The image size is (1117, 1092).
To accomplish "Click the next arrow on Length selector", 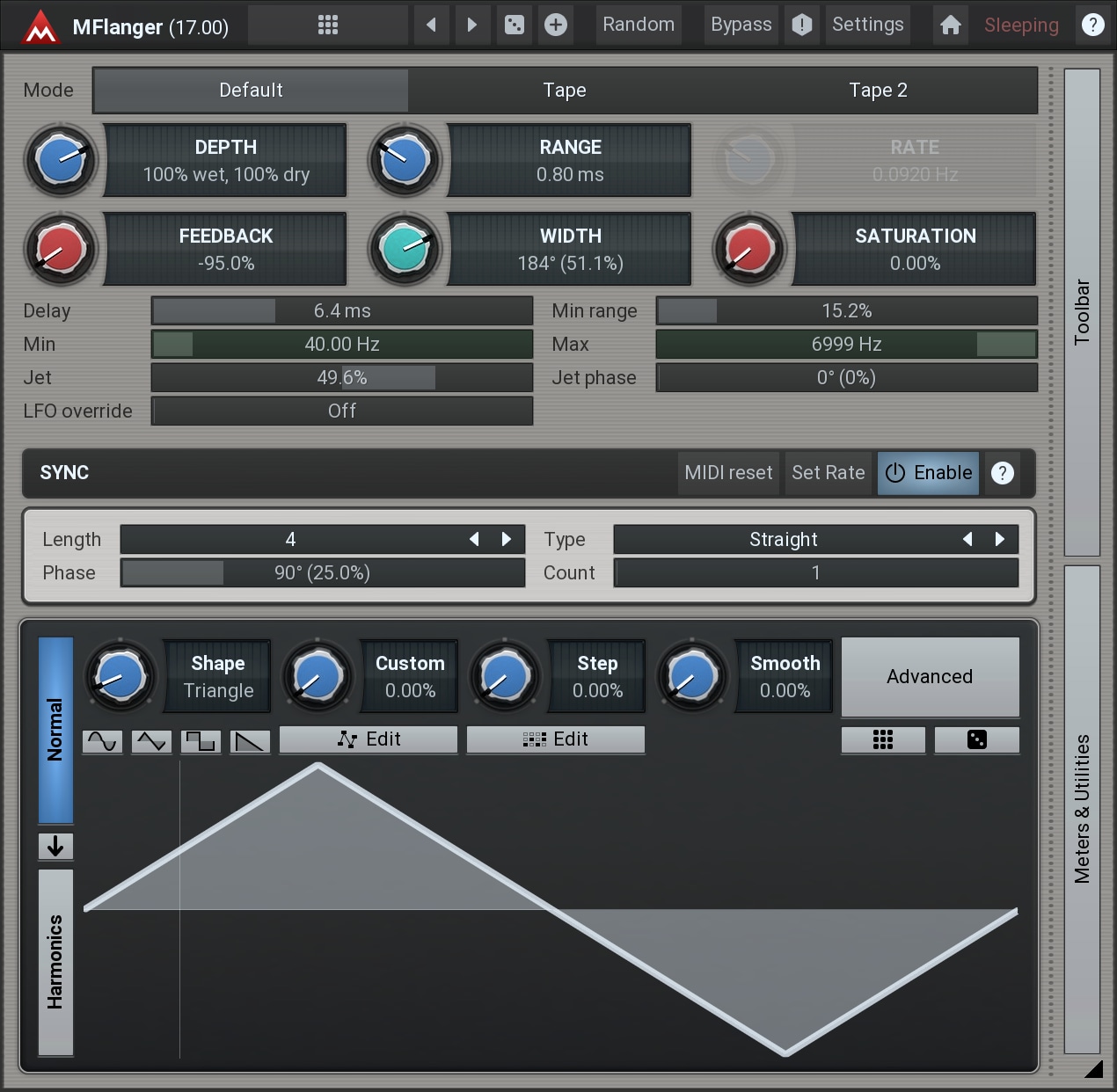I will [x=507, y=539].
